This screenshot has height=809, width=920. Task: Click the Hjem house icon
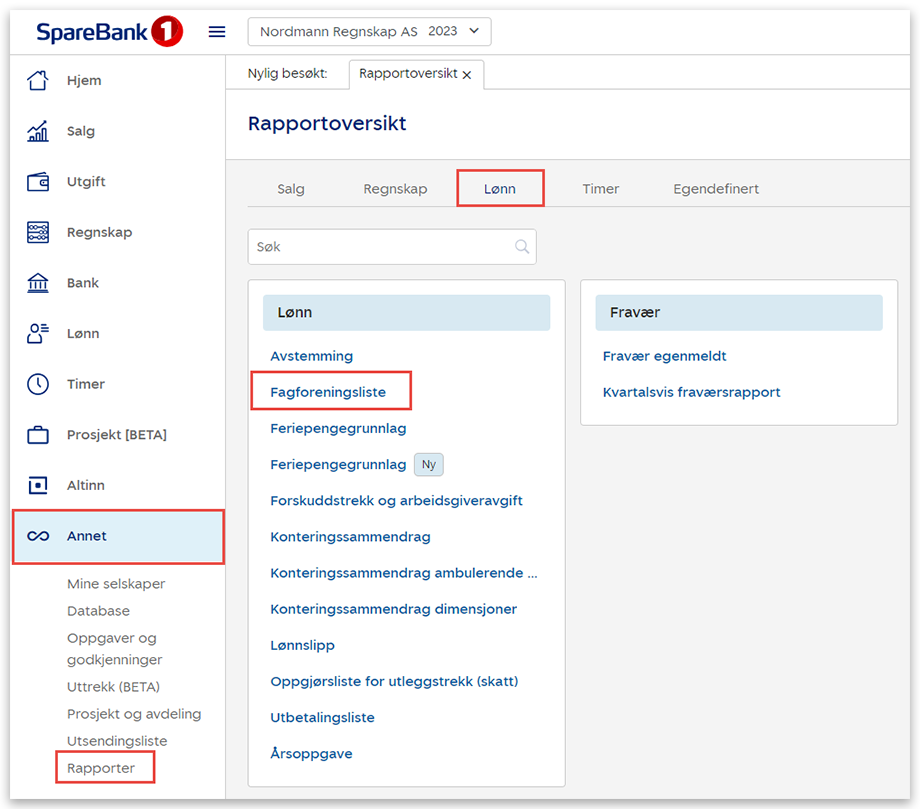38,81
